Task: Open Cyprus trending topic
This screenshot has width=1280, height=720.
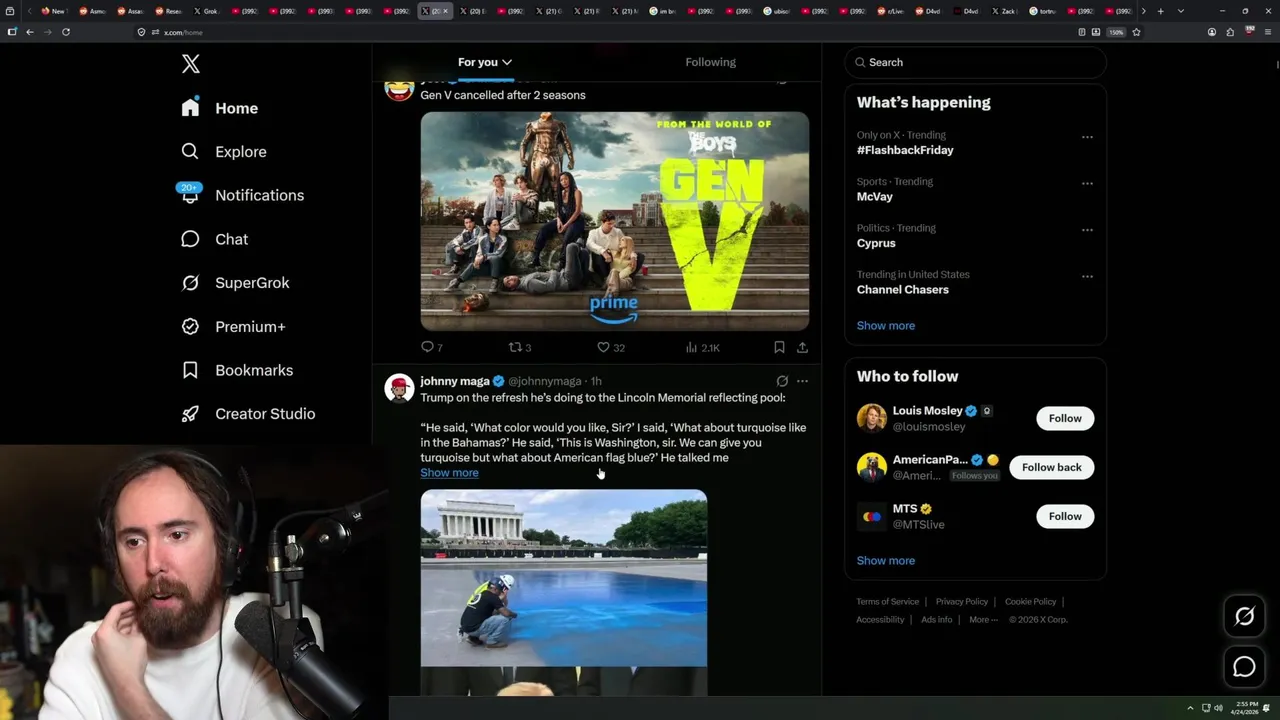Action: click(x=876, y=243)
